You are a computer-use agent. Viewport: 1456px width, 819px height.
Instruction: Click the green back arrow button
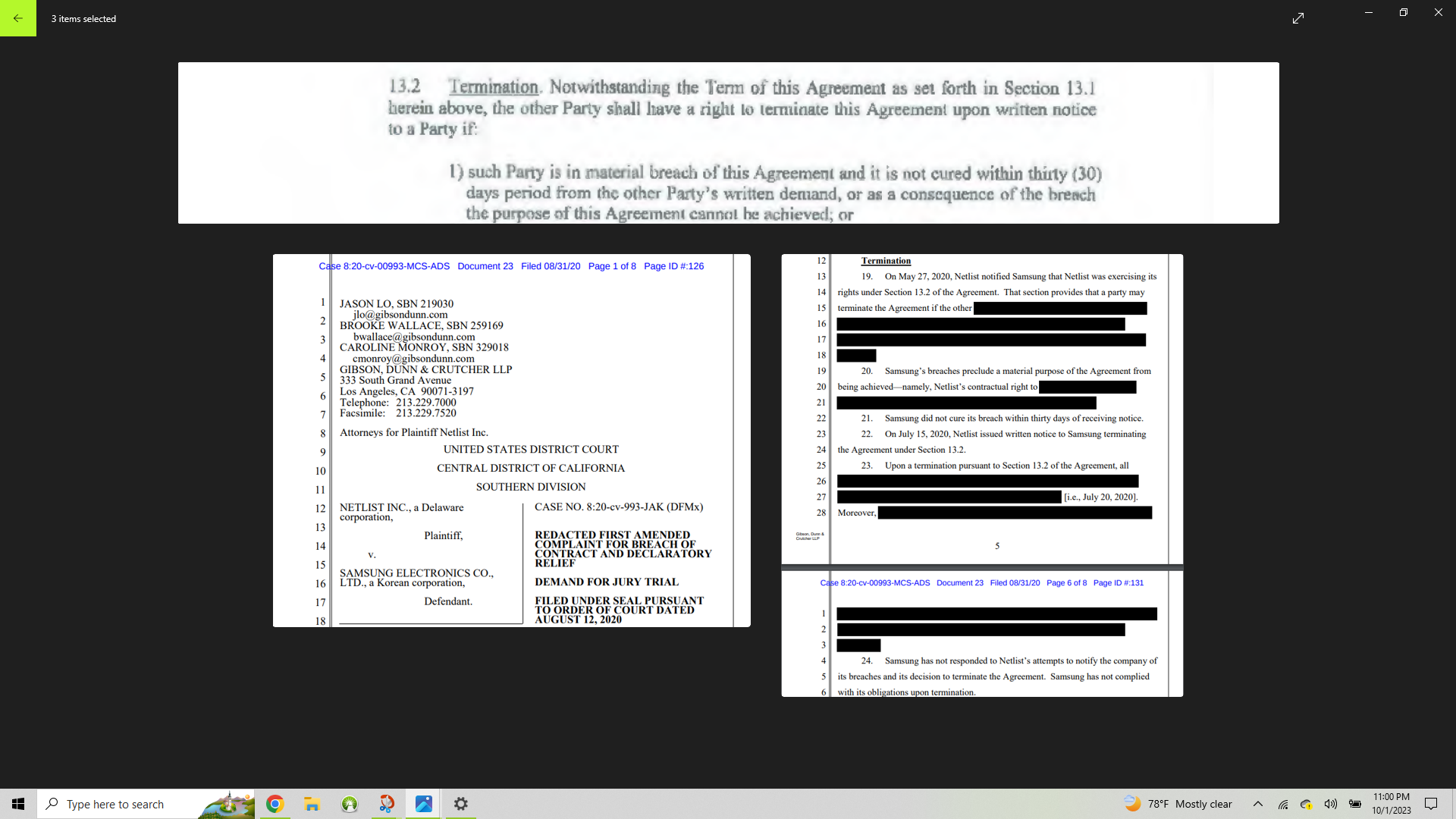(18, 18)
